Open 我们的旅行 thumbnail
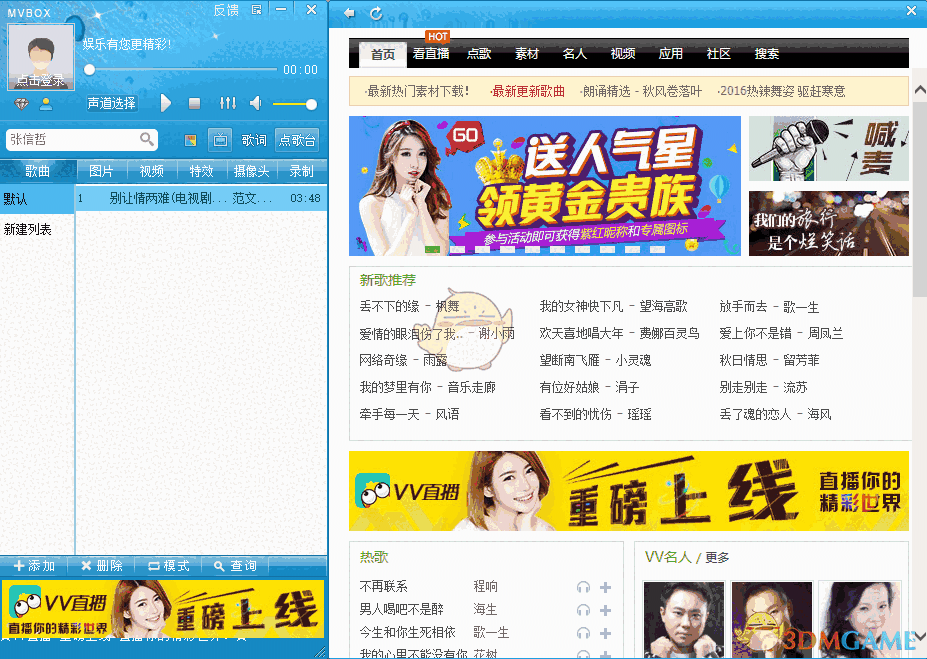The image size is (927, 659). 828,223
